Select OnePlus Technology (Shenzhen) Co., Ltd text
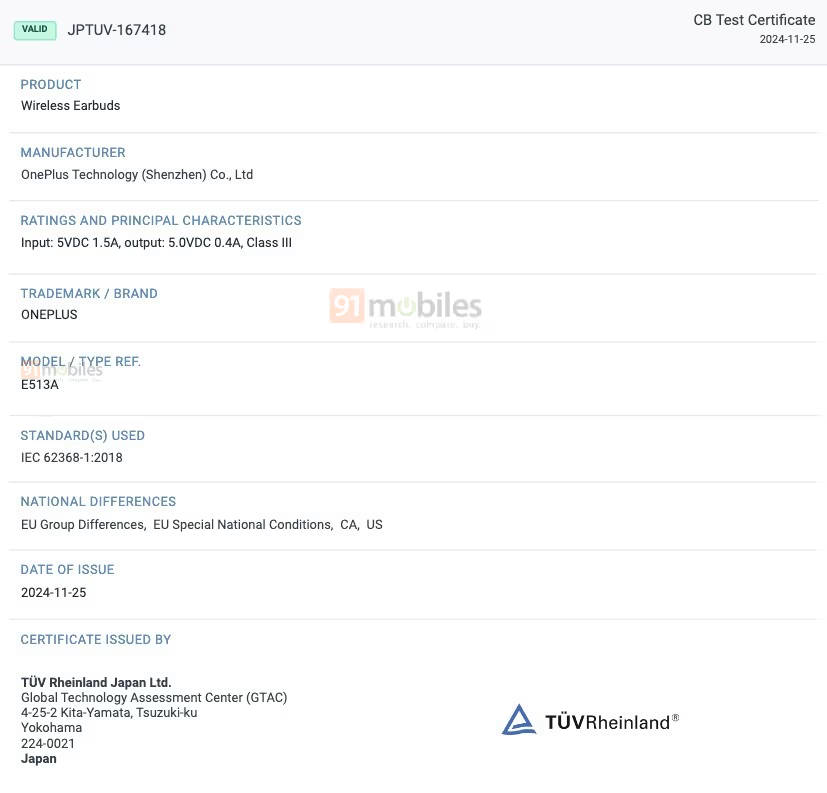Viewport: 827px width, 793px height. point(137,175)
